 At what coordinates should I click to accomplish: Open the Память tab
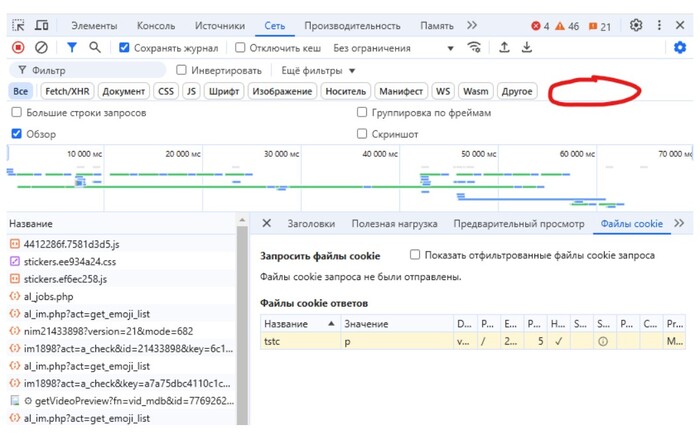point(437,26)
